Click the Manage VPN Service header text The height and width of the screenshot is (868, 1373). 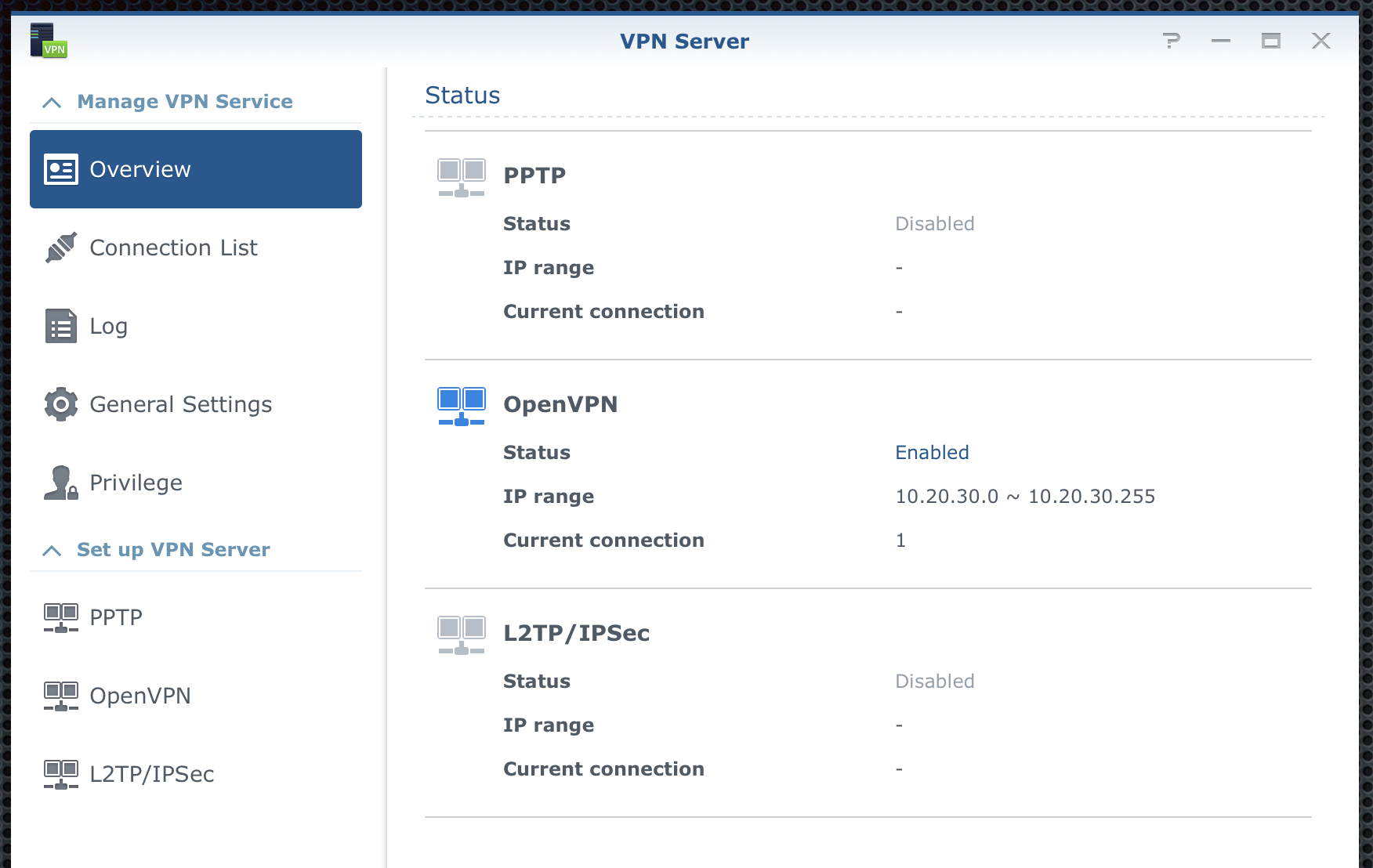point(185,102)
